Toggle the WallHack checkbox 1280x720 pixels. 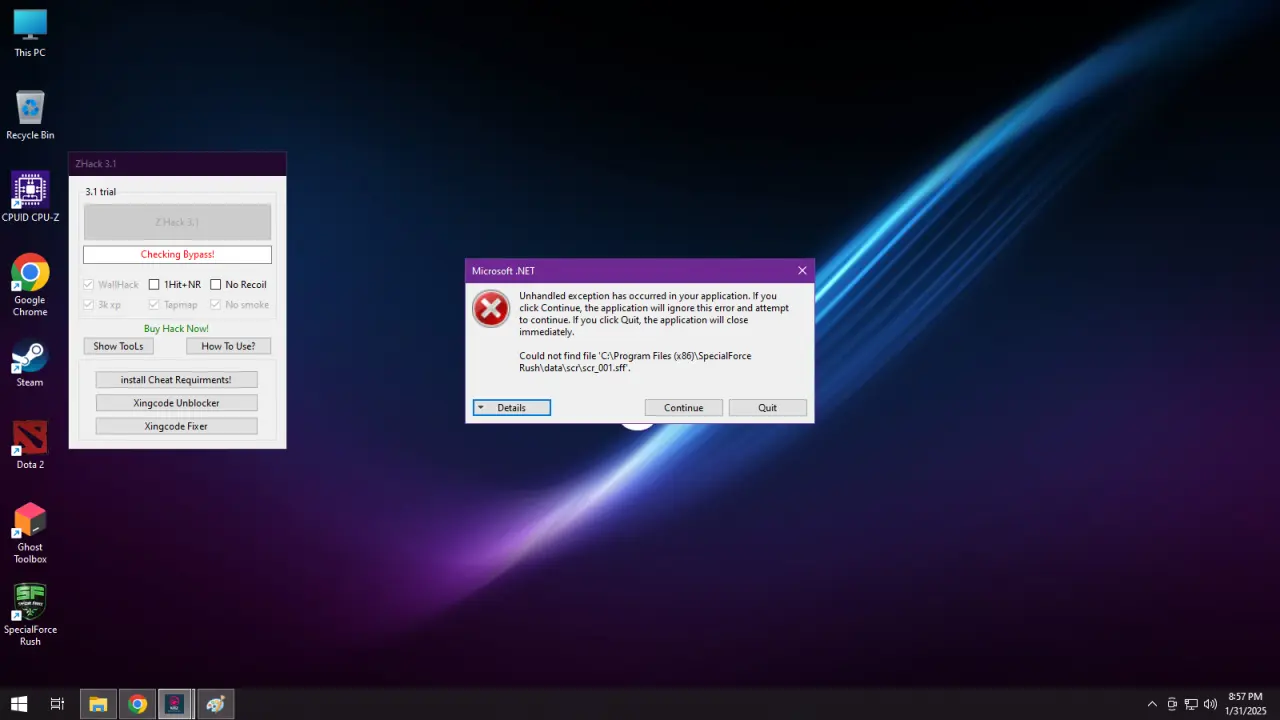[x=111, y=285]
